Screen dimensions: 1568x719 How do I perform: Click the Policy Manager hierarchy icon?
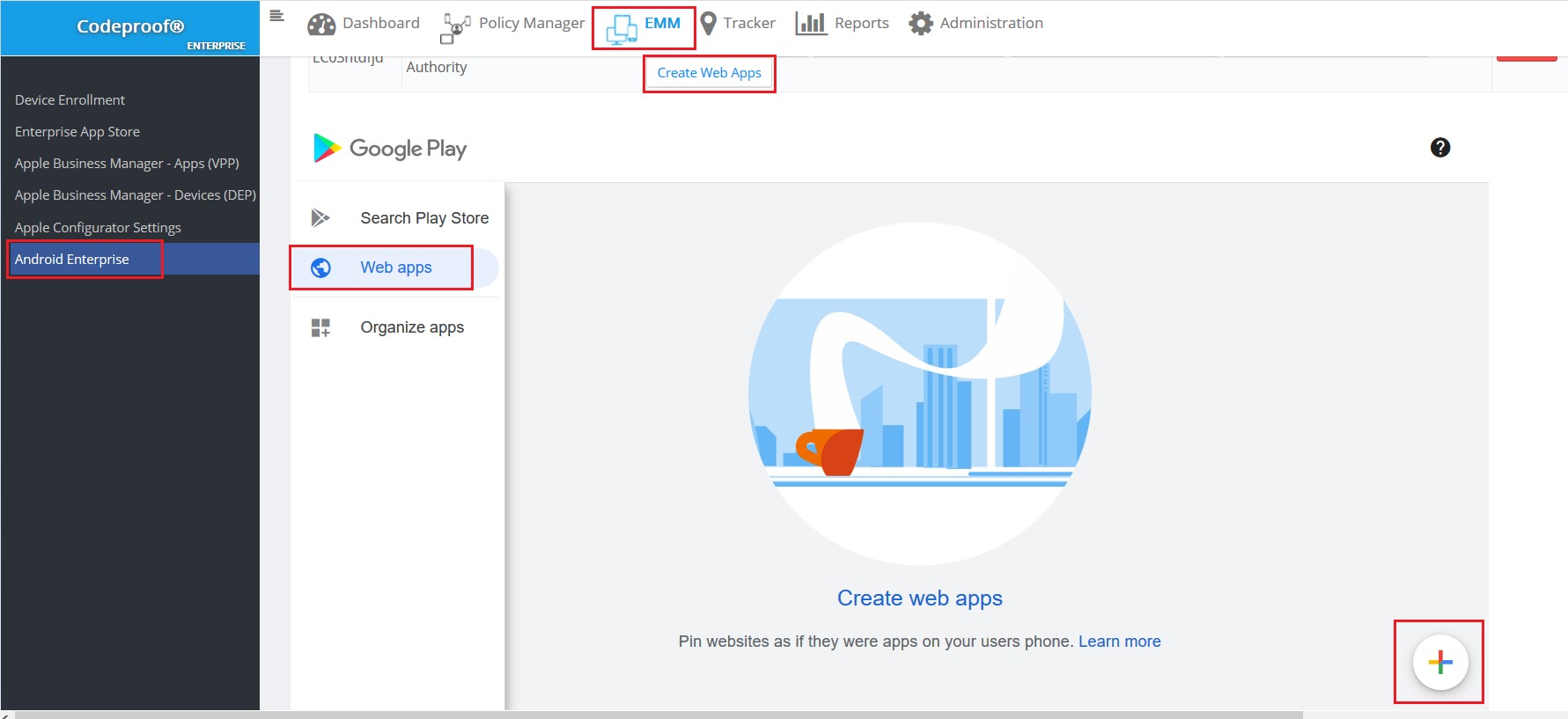(456, 28)
